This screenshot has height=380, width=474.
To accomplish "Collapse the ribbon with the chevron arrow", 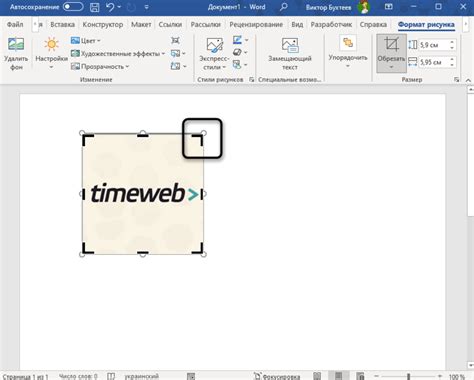I will [468, 80].
